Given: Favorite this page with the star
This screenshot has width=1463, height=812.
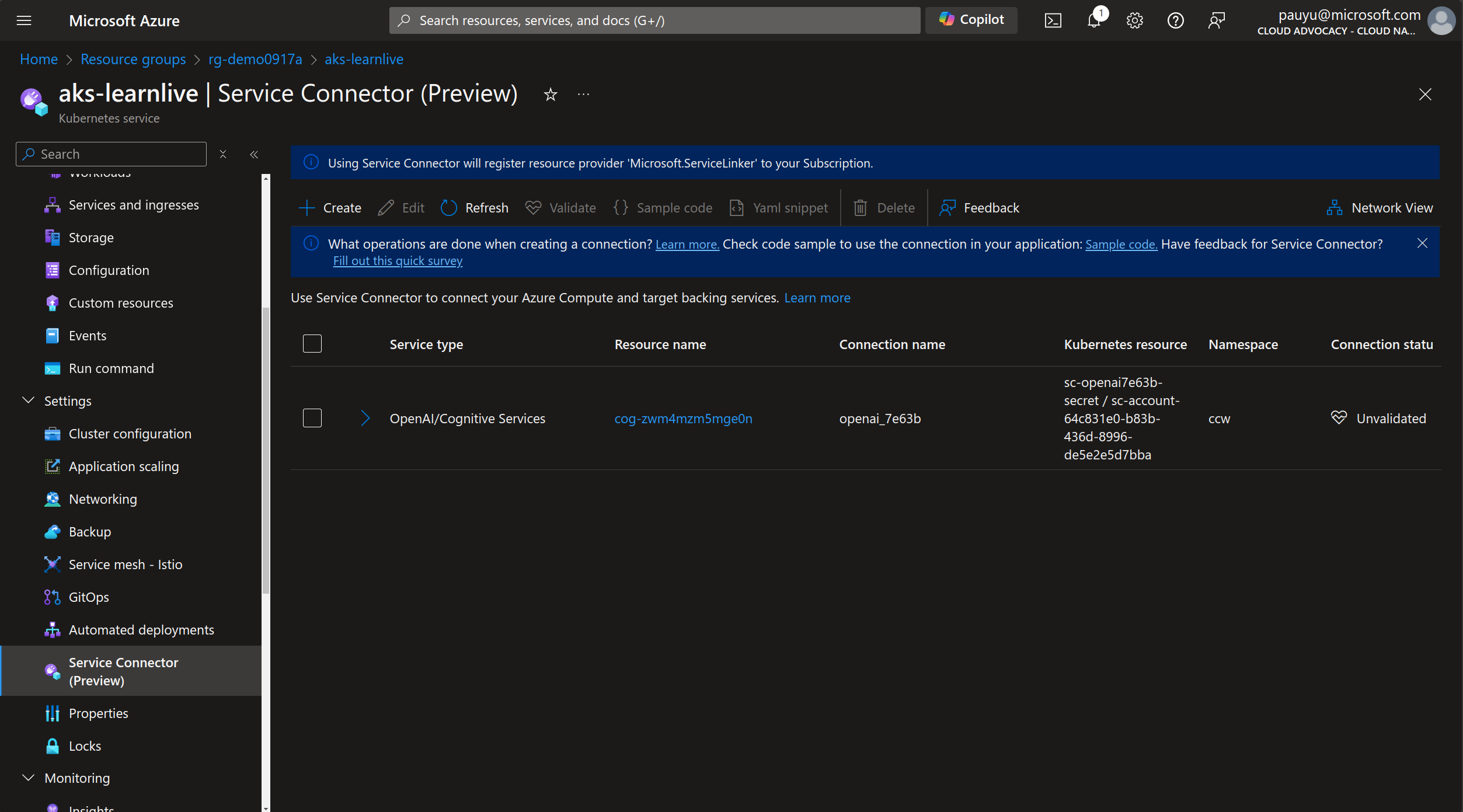Looking at the screenshot, I should click(551, 95).
